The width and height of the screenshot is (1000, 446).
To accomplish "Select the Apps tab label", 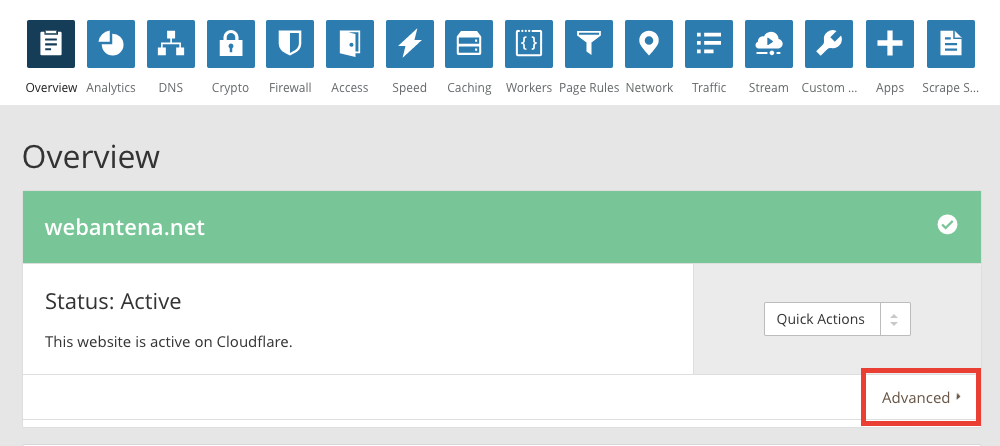I will pyautogui.click(x=890, y=88).
